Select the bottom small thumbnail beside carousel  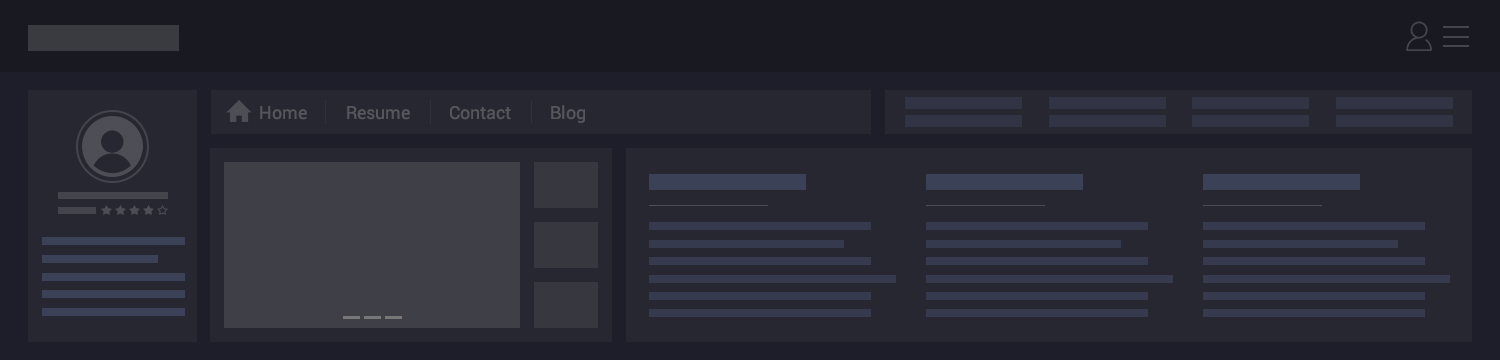pyautogui.click(x=566, y=305)
